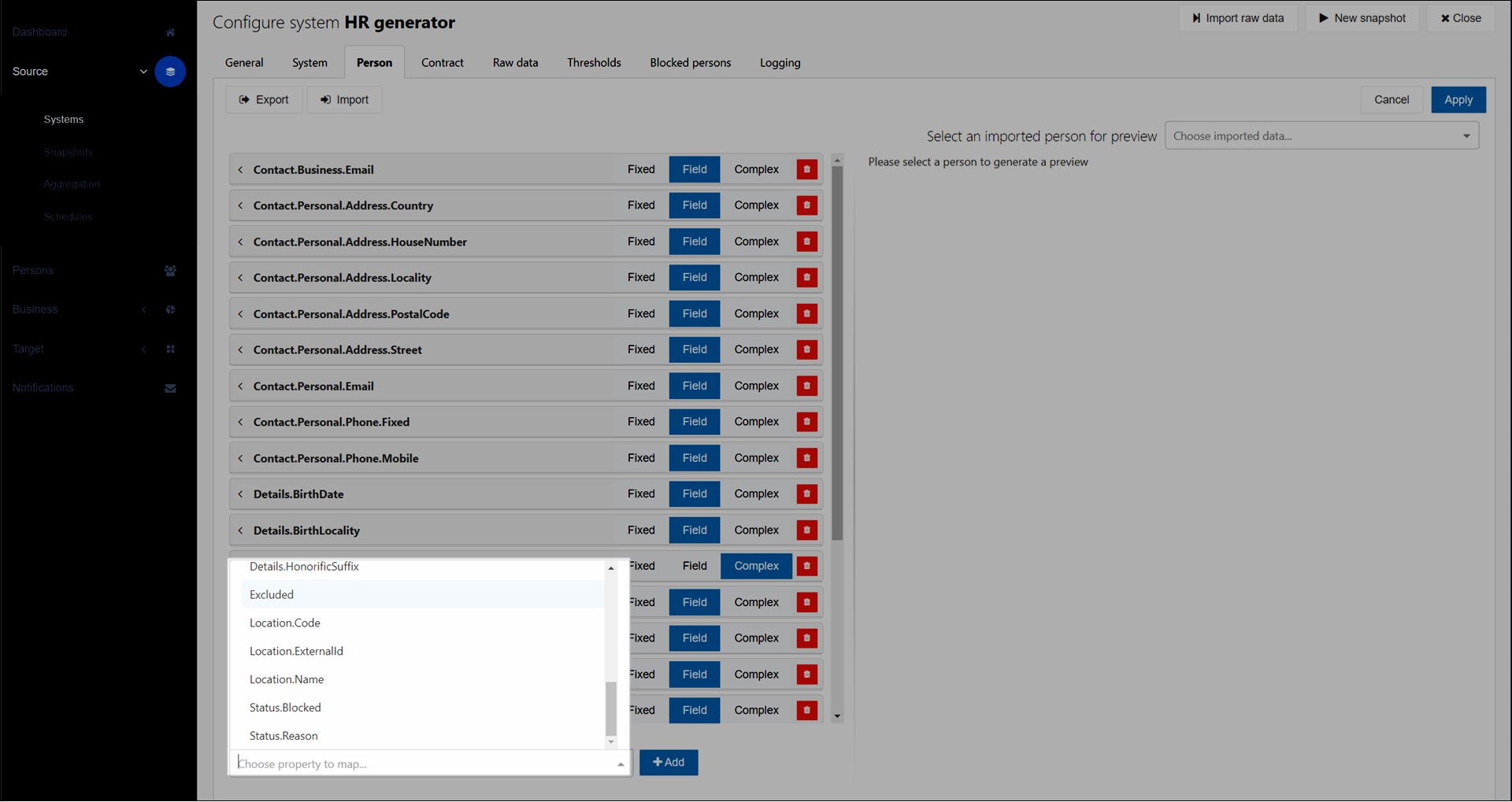This screenshot has height=802, width=1512.
Task: Set Details.BirthDate mode to Fixed
Action: pos(641,493)
